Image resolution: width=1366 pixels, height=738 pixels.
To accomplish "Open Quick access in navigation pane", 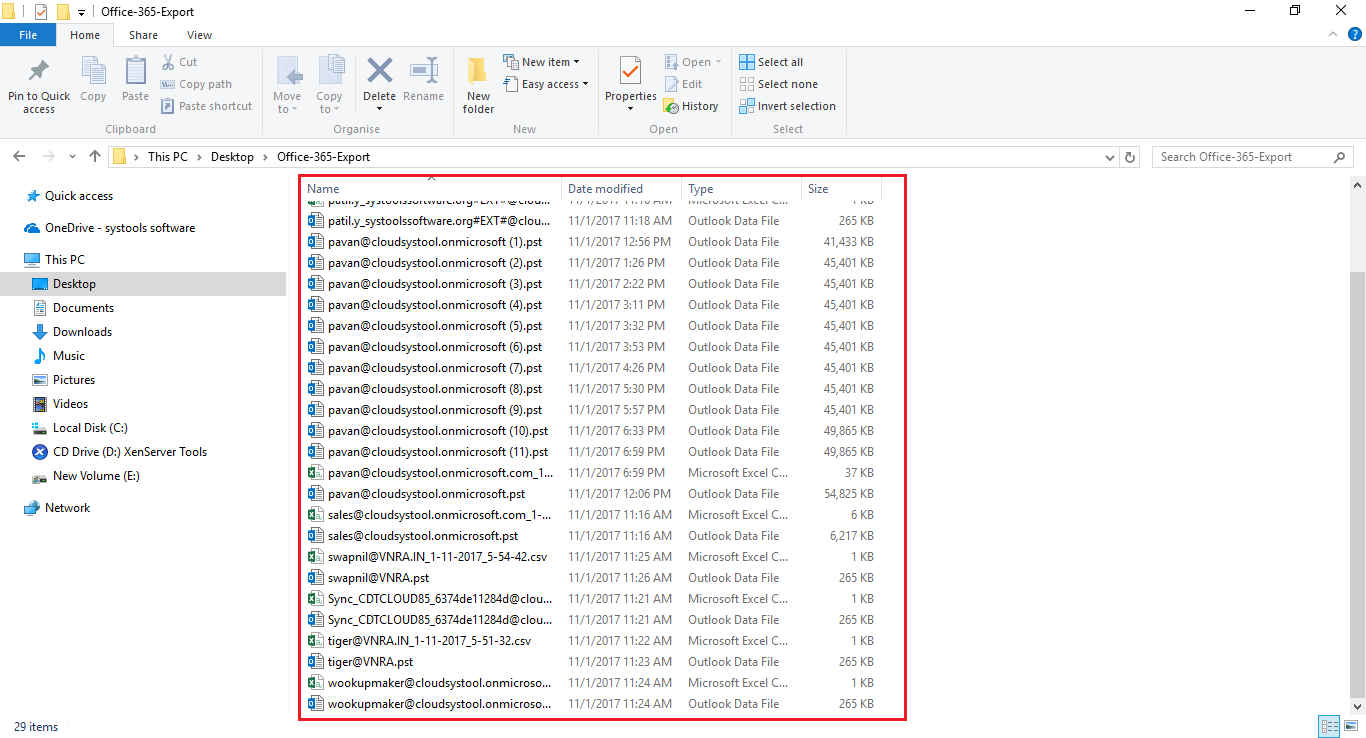I will coord(79,196).
